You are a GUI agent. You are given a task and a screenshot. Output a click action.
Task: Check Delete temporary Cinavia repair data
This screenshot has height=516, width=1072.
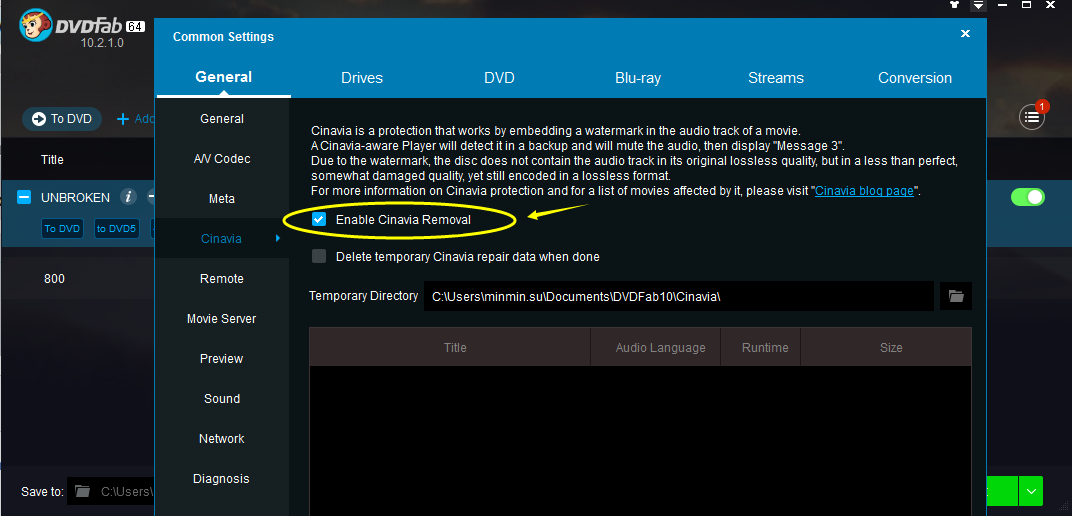(319, 257)
